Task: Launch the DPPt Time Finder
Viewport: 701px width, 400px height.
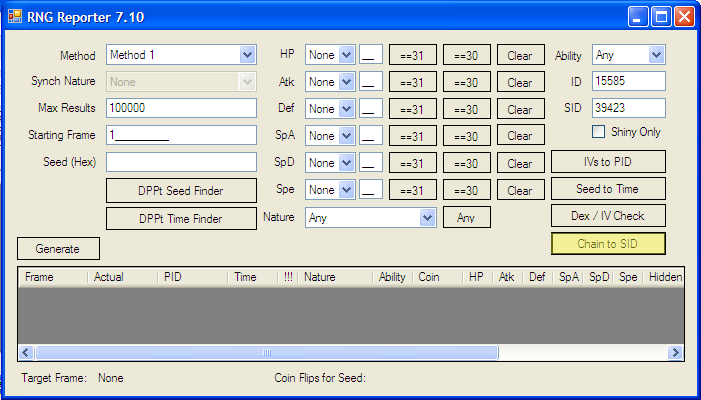Action: point(181,218)
